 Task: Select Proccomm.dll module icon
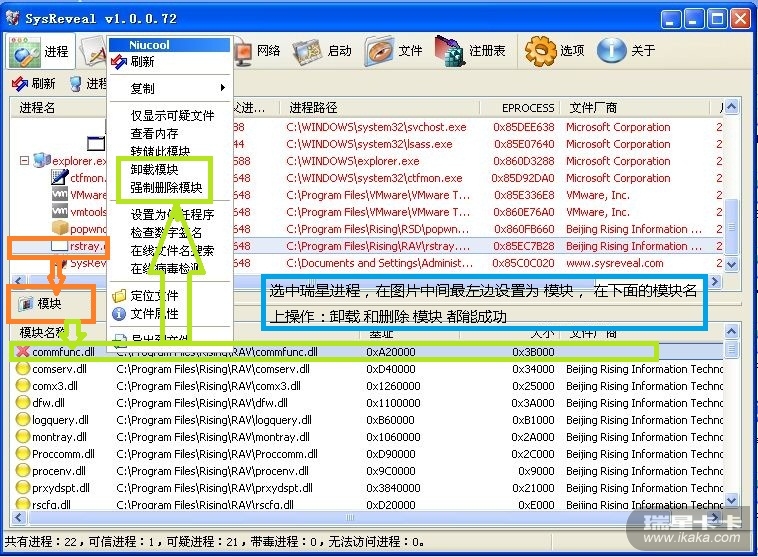click(22, 453)
